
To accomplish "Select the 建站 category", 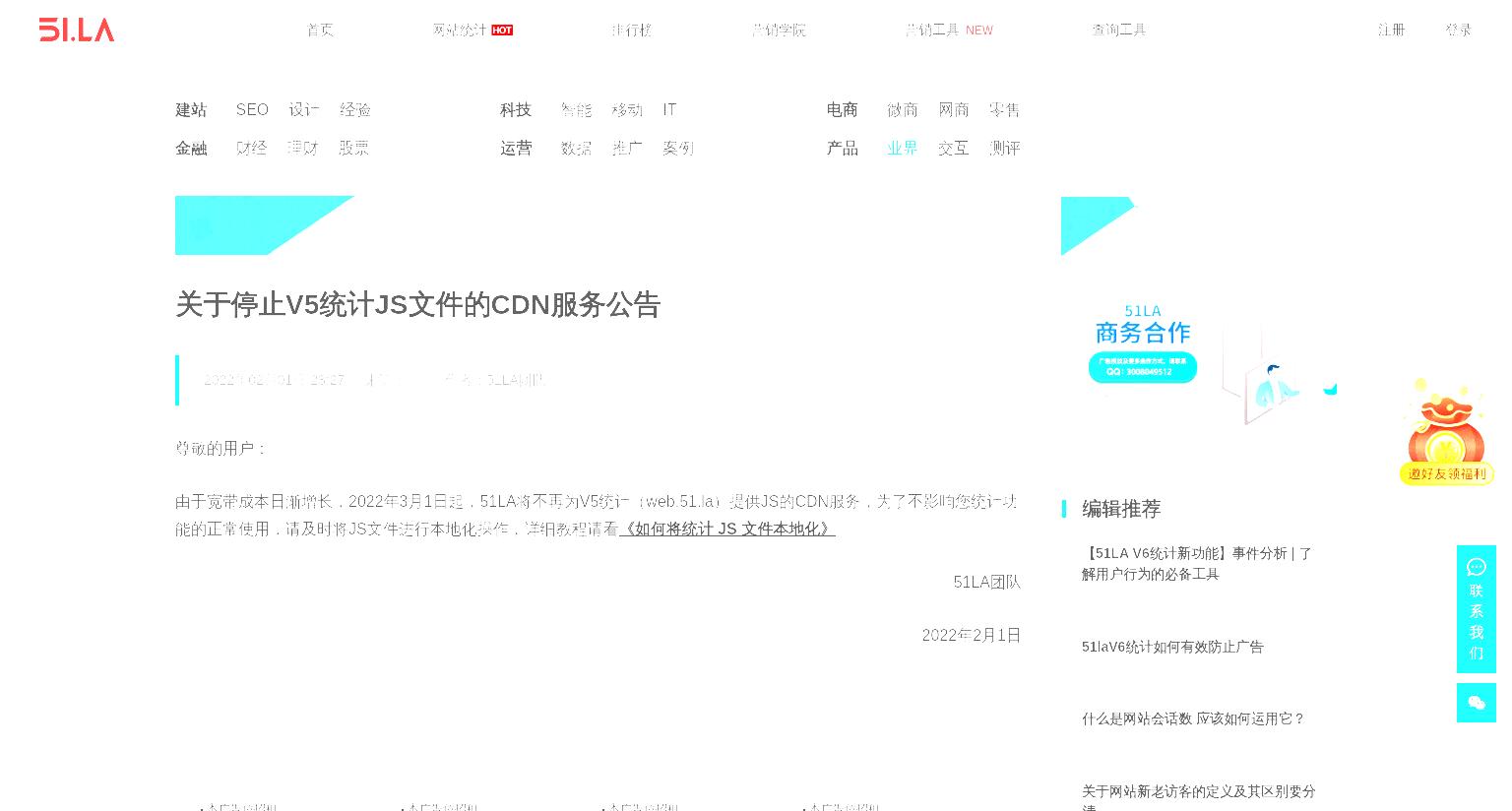I will [191, 109].
